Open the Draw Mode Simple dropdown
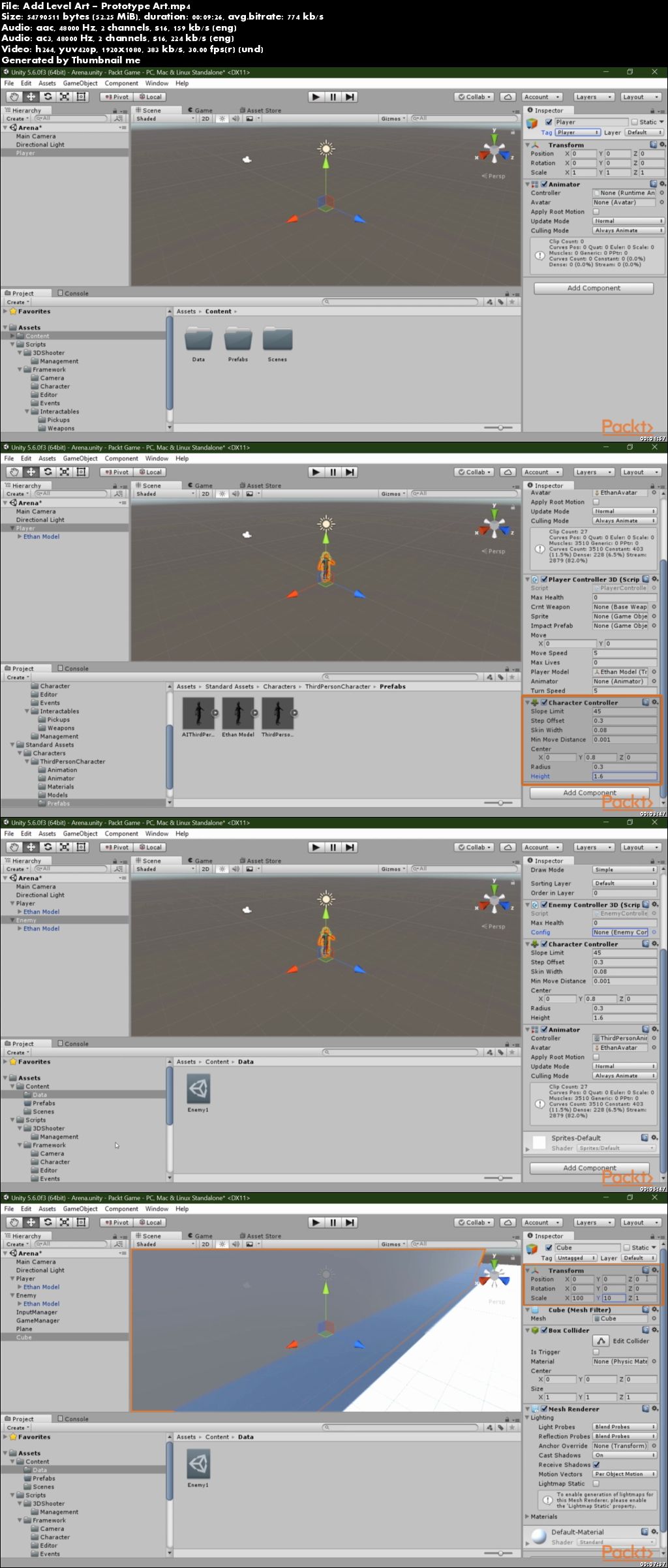This screenshot has height=1568, width=668. 624,870
